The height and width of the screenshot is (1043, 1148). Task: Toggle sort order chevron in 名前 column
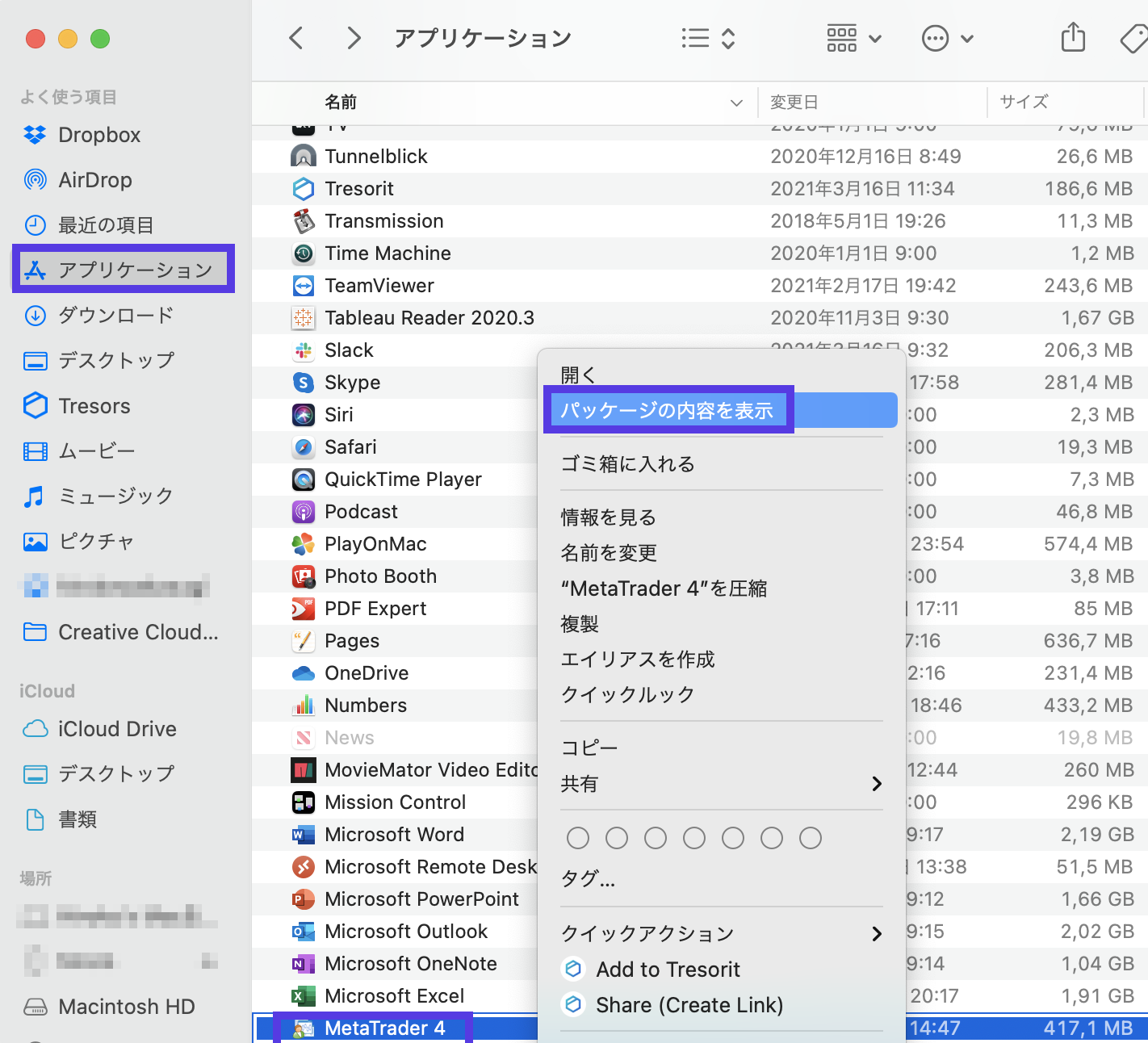(736, 103)
